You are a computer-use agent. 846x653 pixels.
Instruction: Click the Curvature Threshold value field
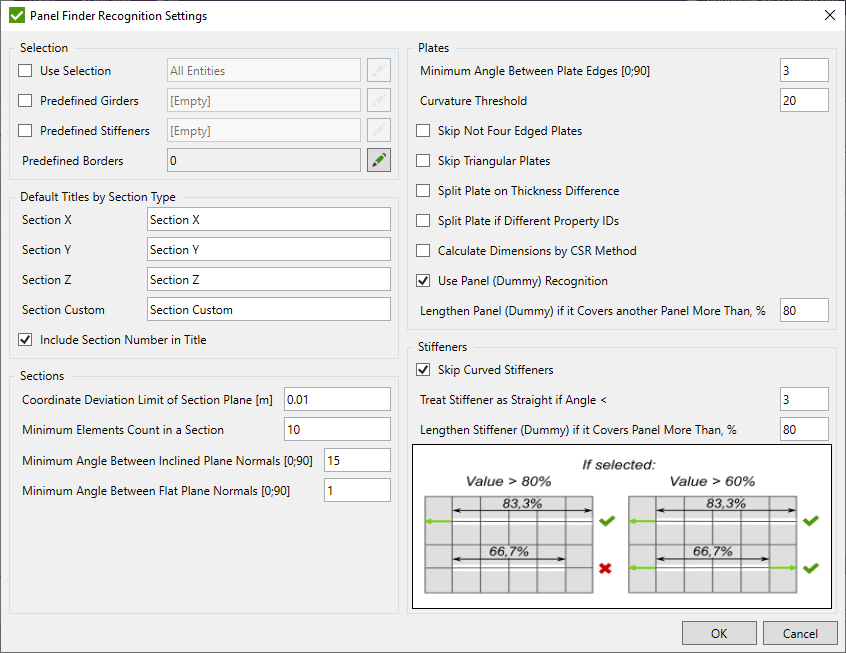click(804, 99)
